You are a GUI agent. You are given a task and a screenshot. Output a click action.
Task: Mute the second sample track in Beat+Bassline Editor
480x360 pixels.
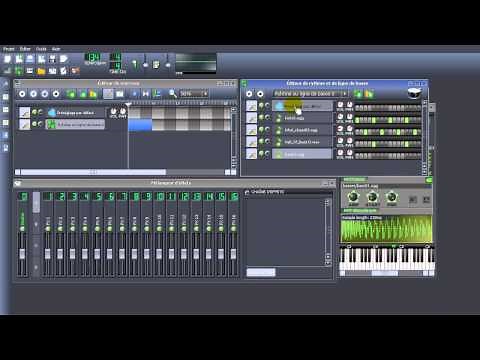tap(261, 118)
